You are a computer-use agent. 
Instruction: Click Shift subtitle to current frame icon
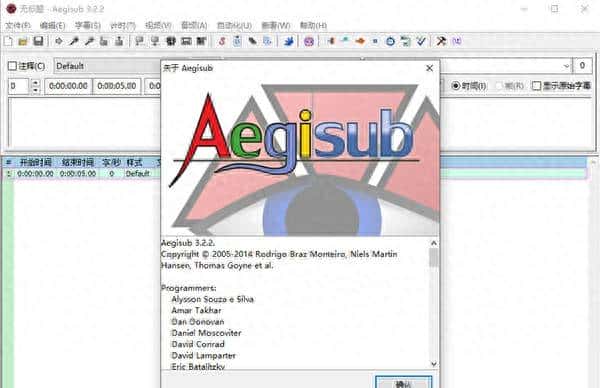[x=201, y=41]
